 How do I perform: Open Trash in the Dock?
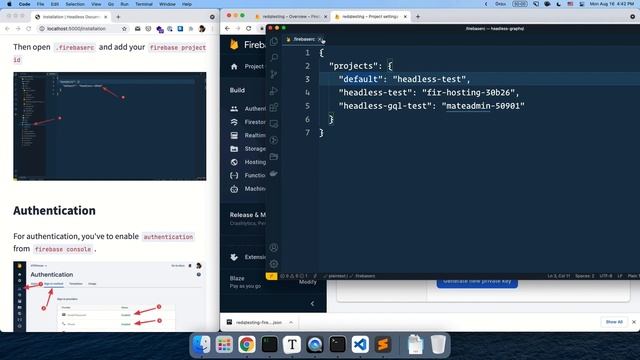click(x=438, y=344)
